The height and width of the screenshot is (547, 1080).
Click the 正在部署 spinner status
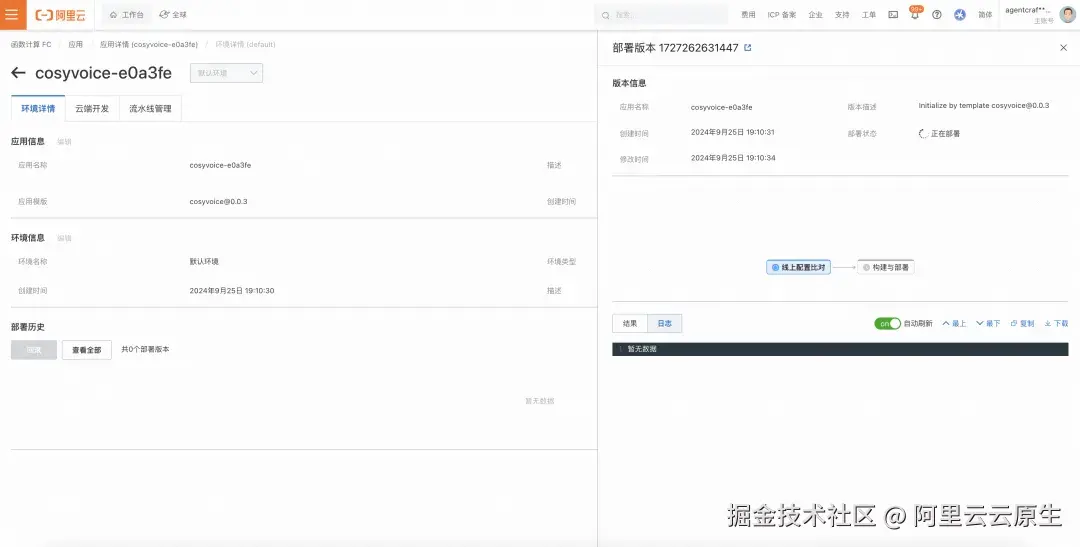(939, 134)
